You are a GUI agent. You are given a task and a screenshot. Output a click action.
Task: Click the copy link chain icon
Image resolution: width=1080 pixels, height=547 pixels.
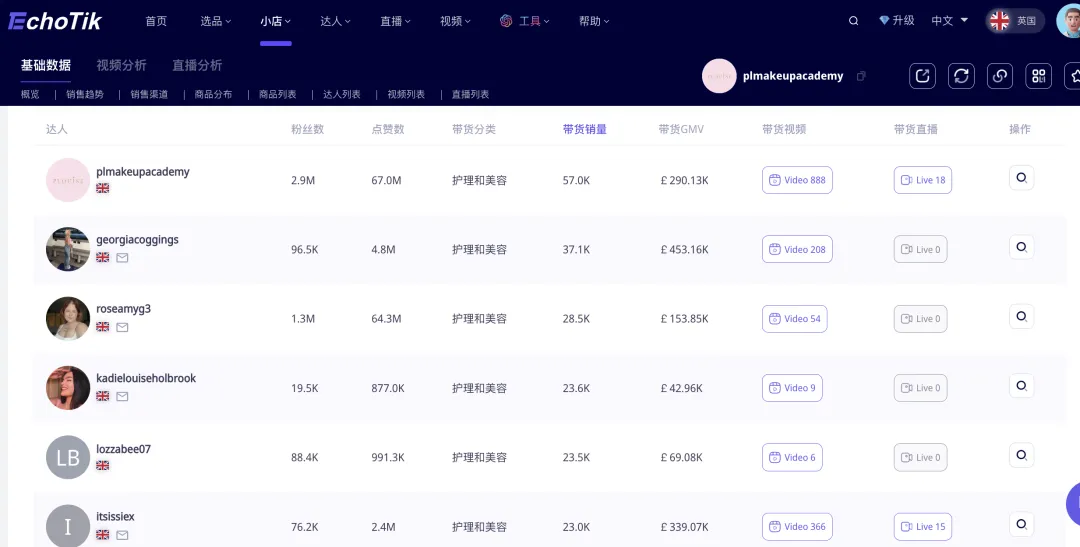click(999, 76)
